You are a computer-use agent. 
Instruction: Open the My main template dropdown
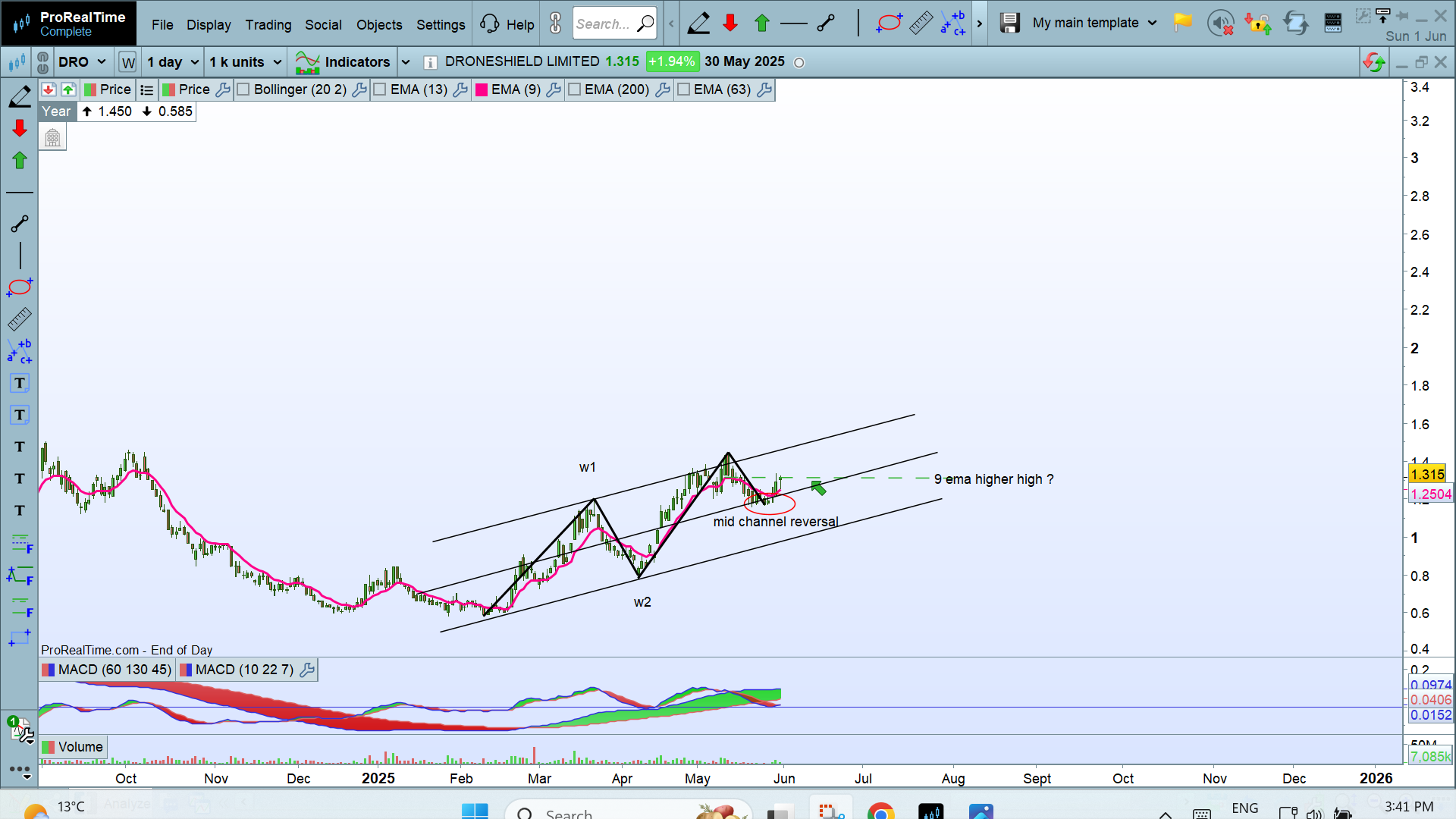1094,23
